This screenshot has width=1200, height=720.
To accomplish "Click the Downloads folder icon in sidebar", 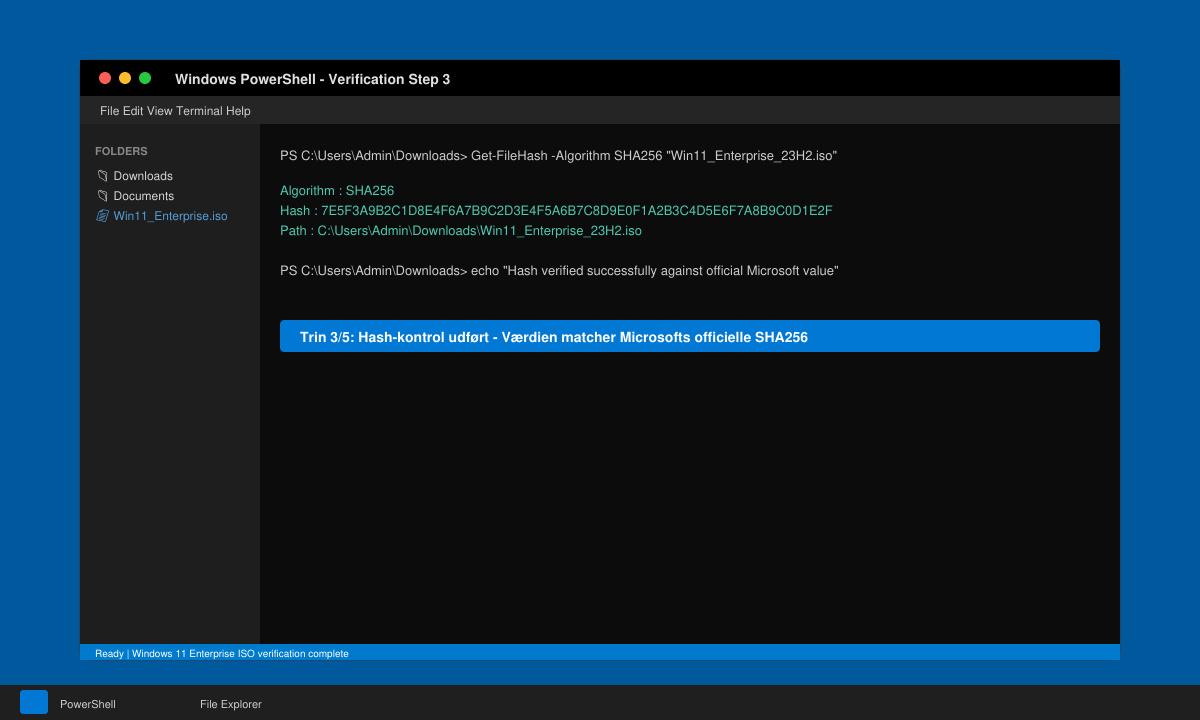I will coord(102,176).
